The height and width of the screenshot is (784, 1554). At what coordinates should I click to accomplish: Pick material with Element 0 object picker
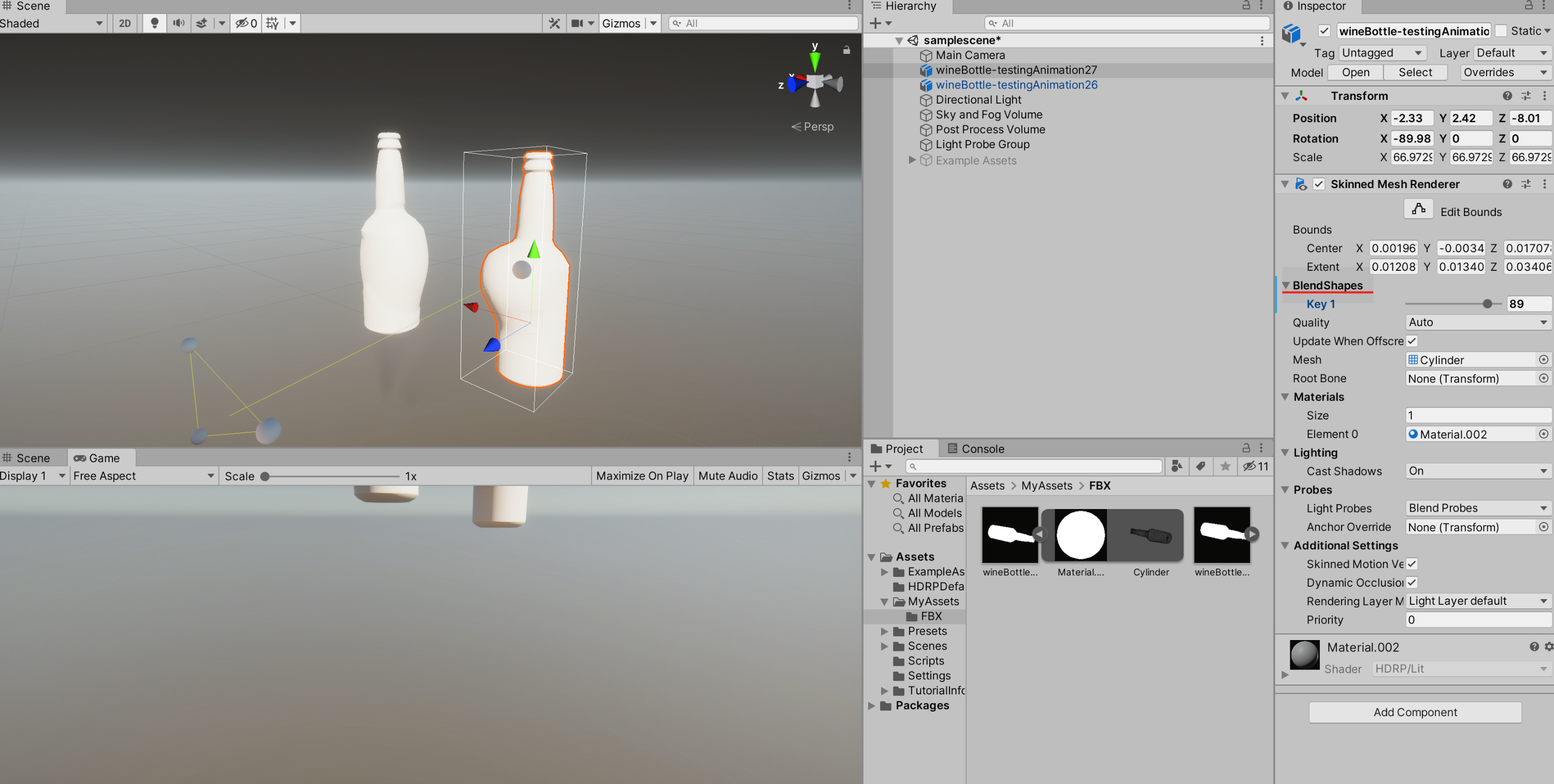pos(1543,433)
